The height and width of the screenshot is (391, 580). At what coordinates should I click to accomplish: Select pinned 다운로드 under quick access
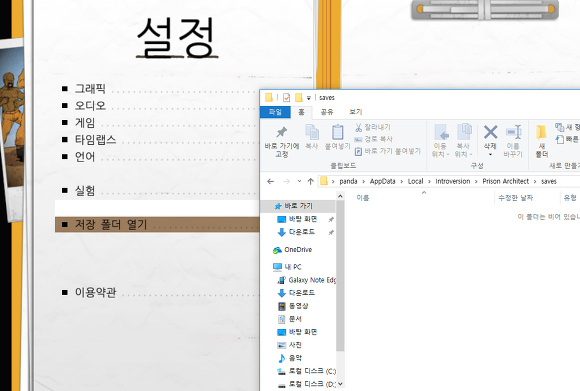pyautogui.click(x=301, y=232)
